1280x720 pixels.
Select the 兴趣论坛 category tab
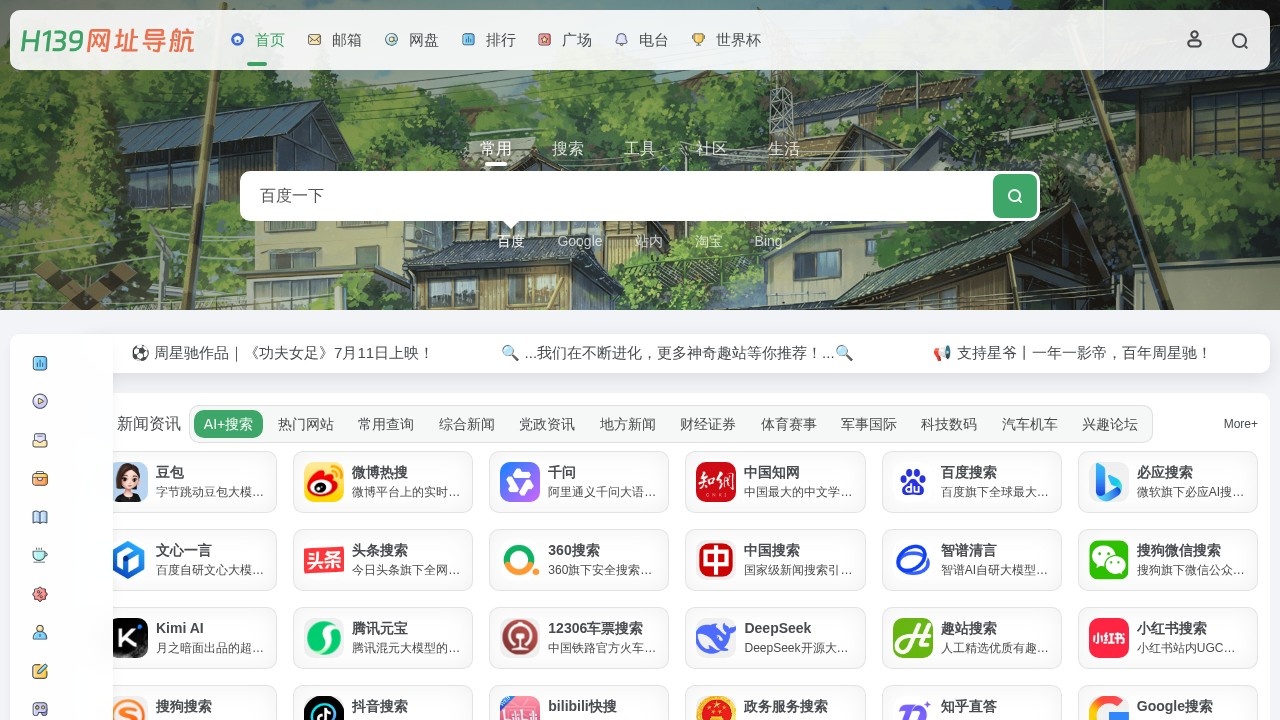click(x=1110, y=424)
